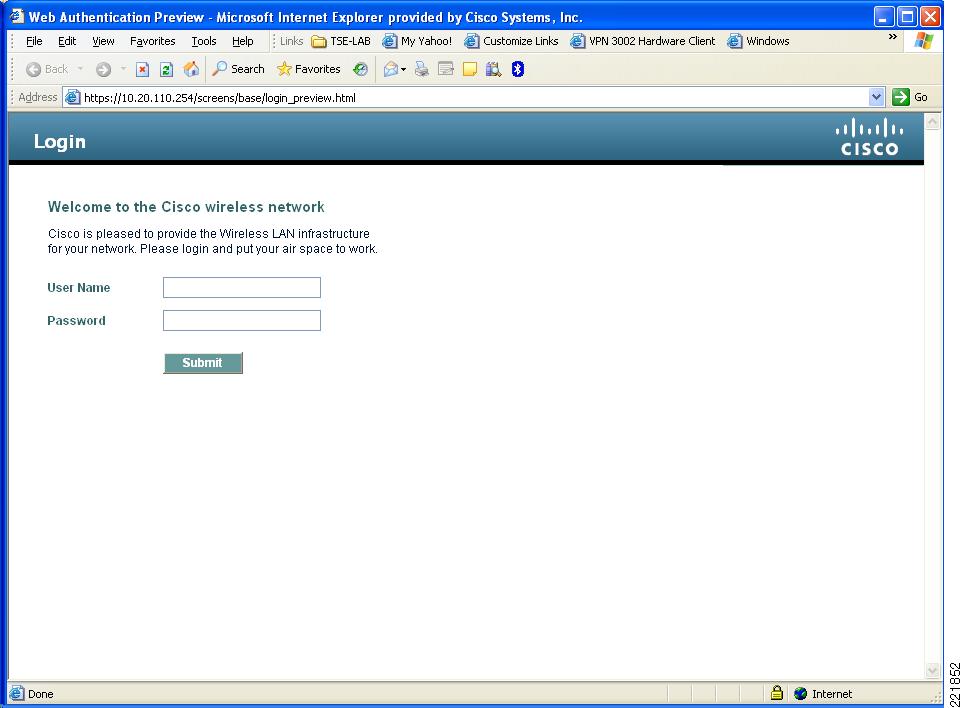Click the green Go arrow button
961x708 pixels.
point(901,97)
